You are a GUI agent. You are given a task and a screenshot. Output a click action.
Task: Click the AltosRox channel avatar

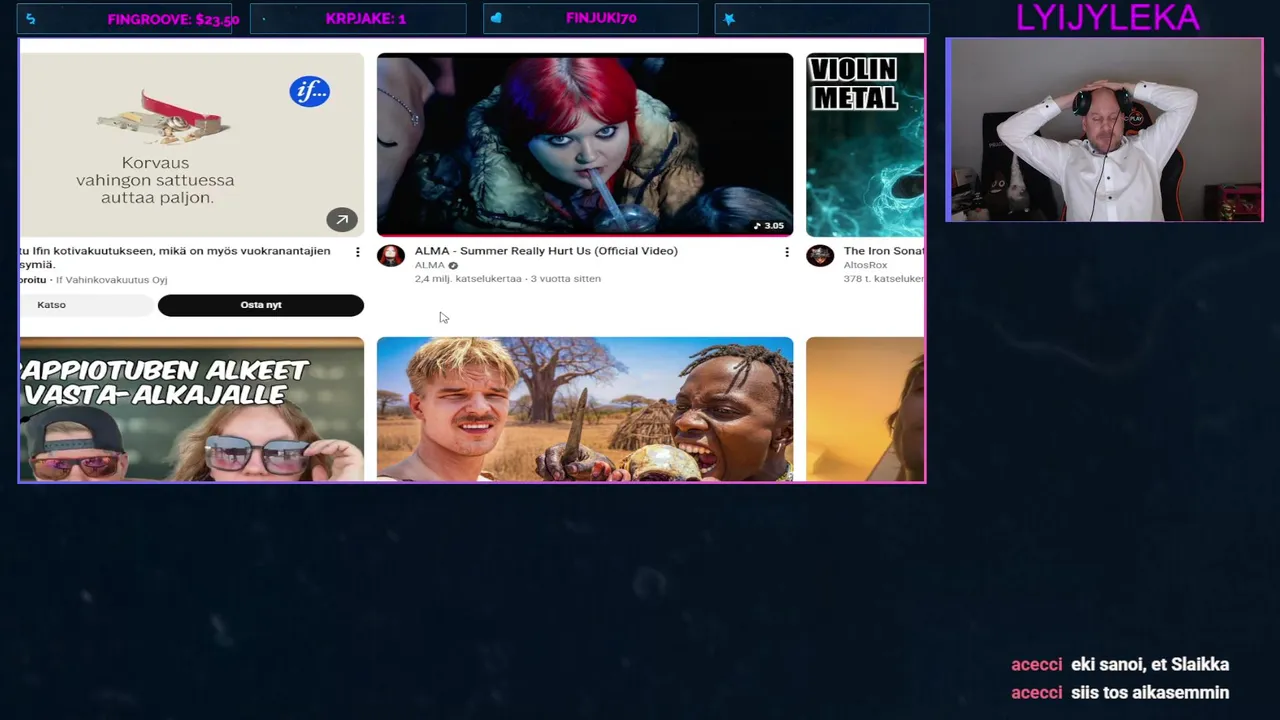[x=820, y=256]
